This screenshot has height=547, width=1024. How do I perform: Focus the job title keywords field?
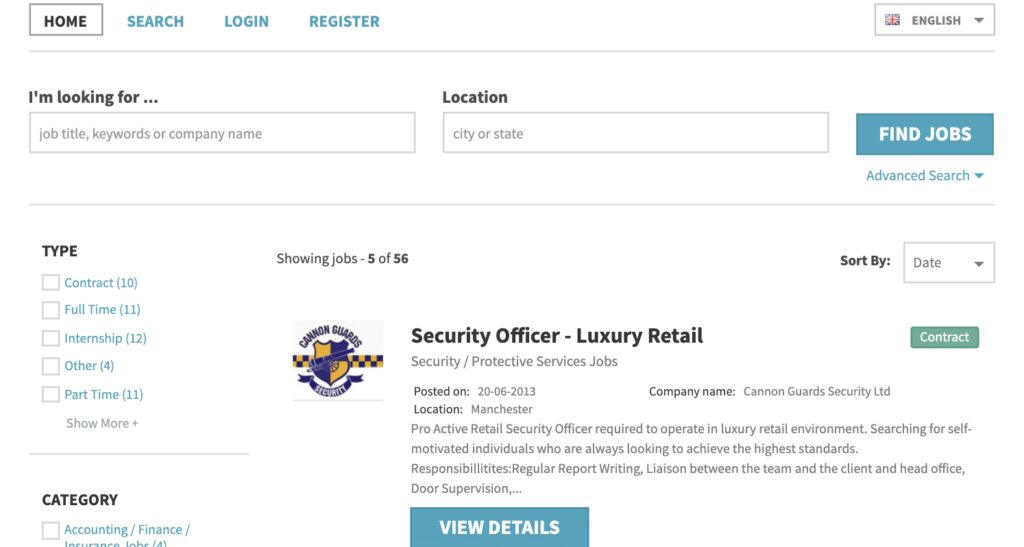point(221,133)
